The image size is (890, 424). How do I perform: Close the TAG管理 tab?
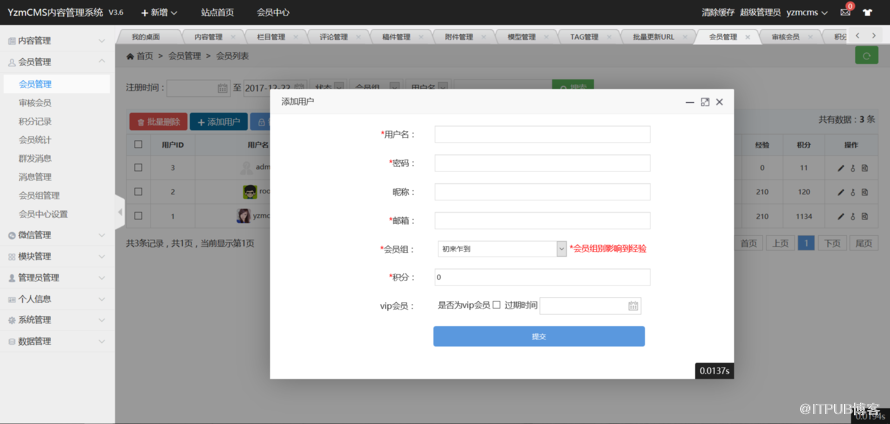click(x=609, y=37)
